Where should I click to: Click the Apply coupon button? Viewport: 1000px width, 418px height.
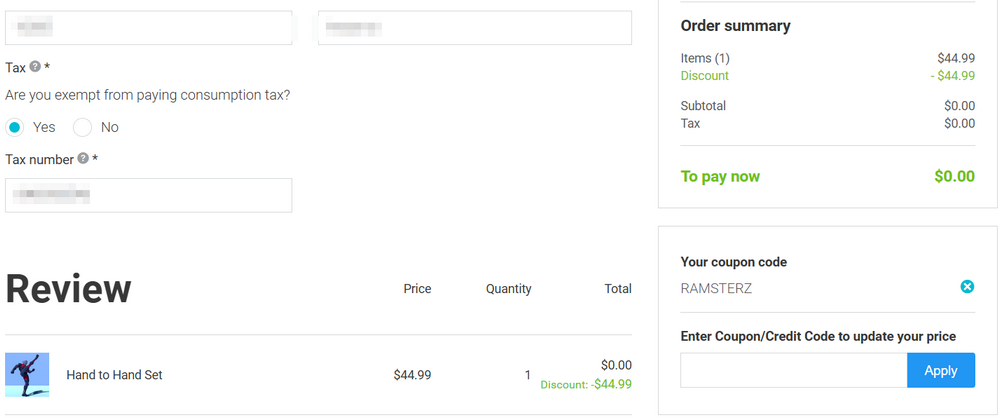[x=940, y=370]
